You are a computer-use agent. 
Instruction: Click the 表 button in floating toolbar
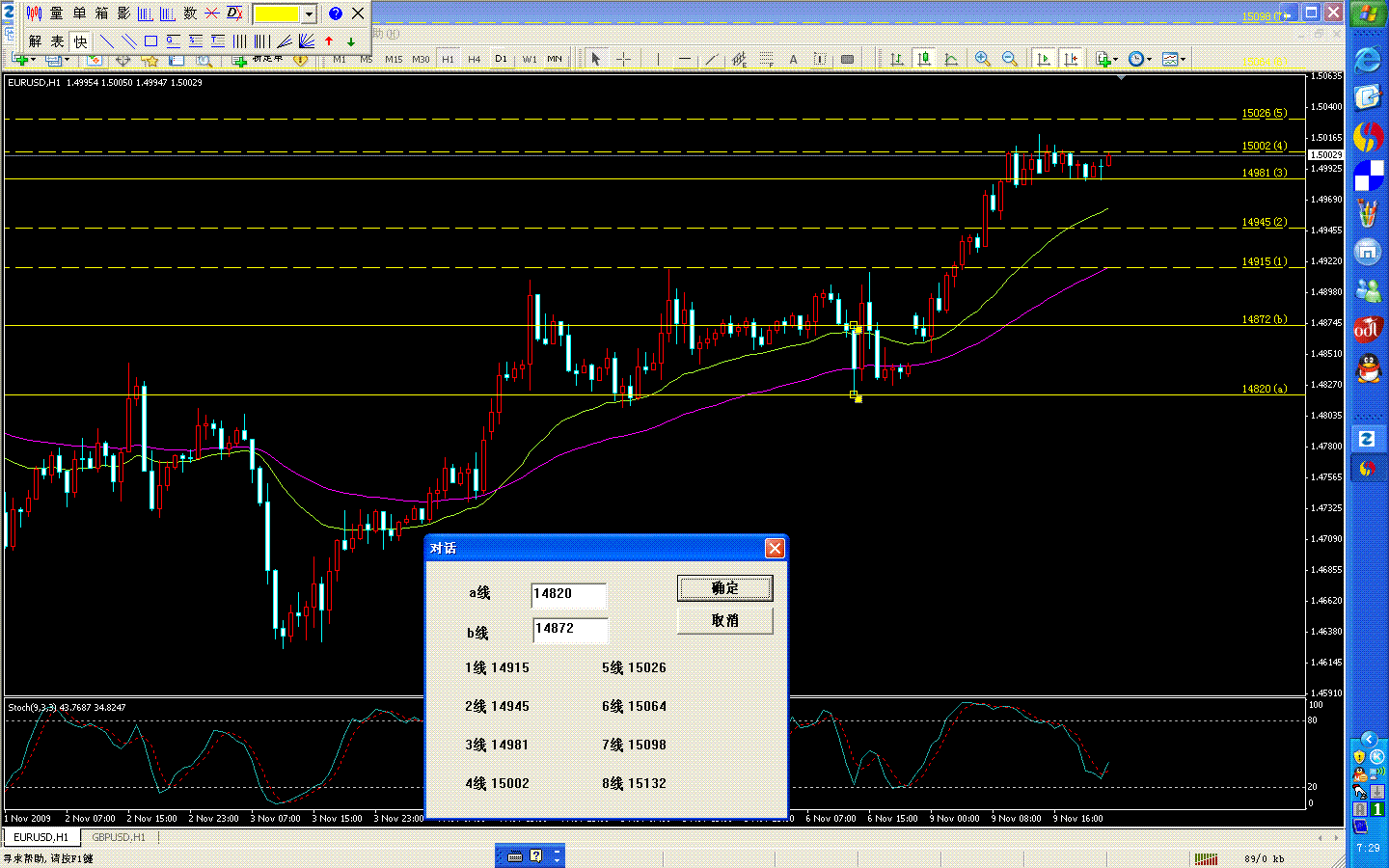pyautogui.click(x=57, y=41)
